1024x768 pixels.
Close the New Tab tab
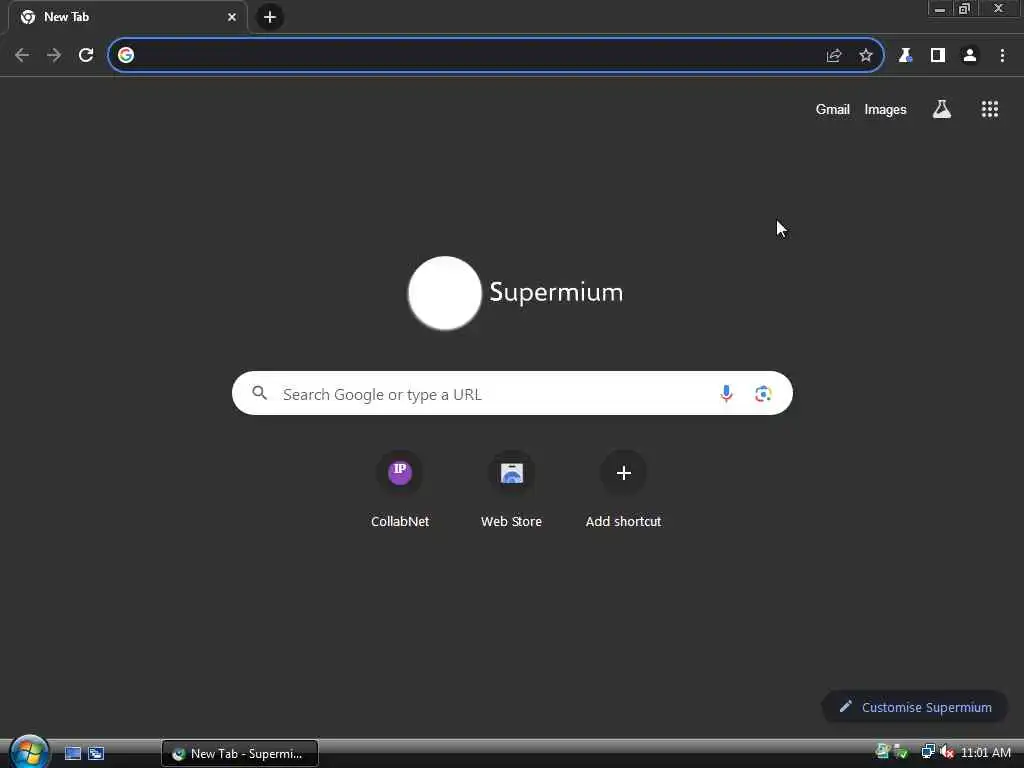[x=231, y=17]
